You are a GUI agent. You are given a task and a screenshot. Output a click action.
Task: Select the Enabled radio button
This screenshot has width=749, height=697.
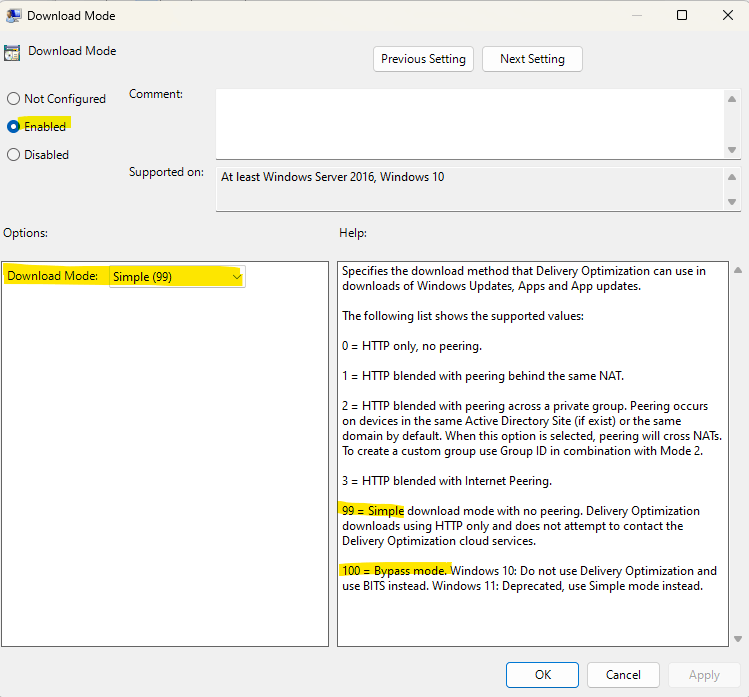click(x=13, y=127)
